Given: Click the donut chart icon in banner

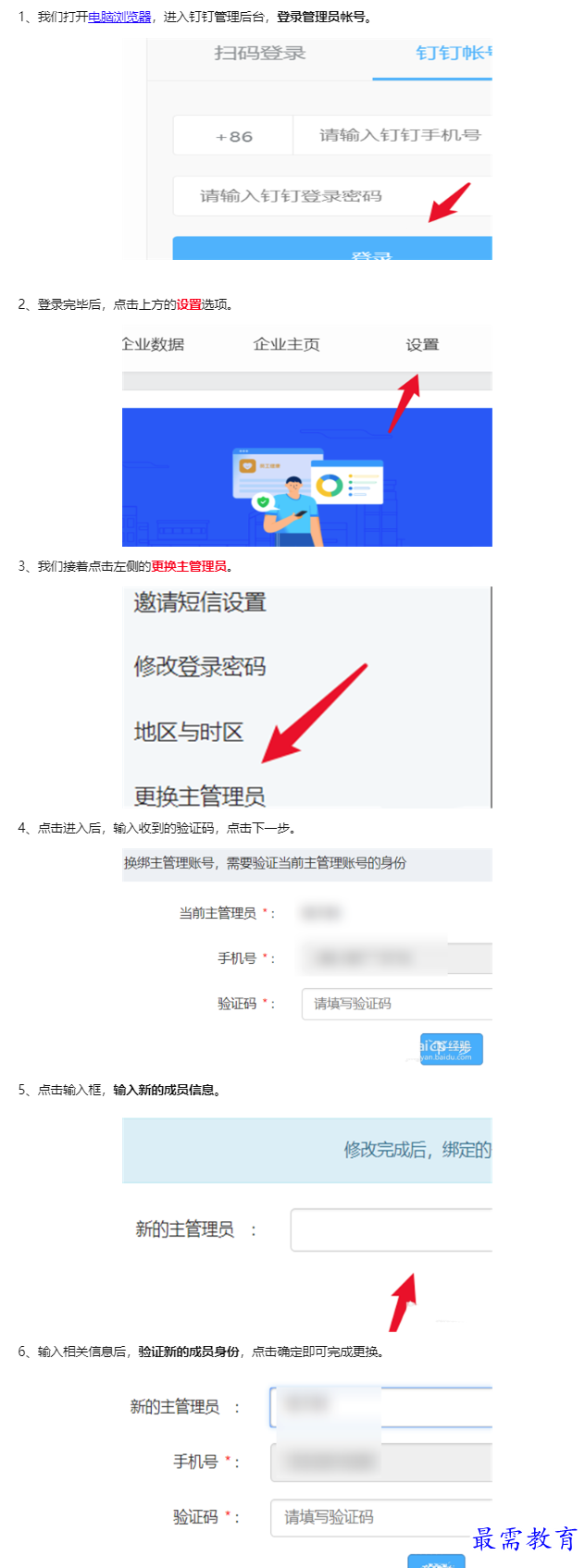Looking at the screenshot, I should (x=329, y=486).
